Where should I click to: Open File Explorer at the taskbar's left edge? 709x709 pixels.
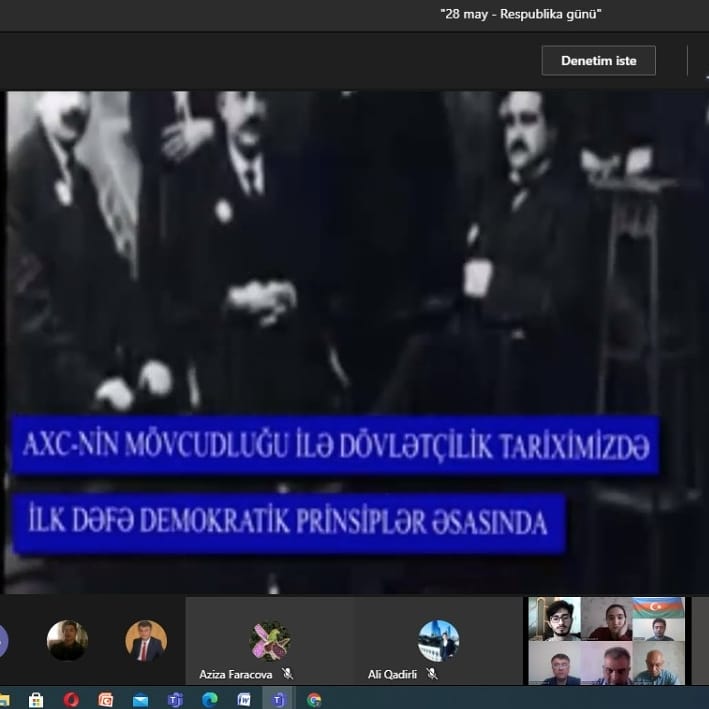[5, 699]
